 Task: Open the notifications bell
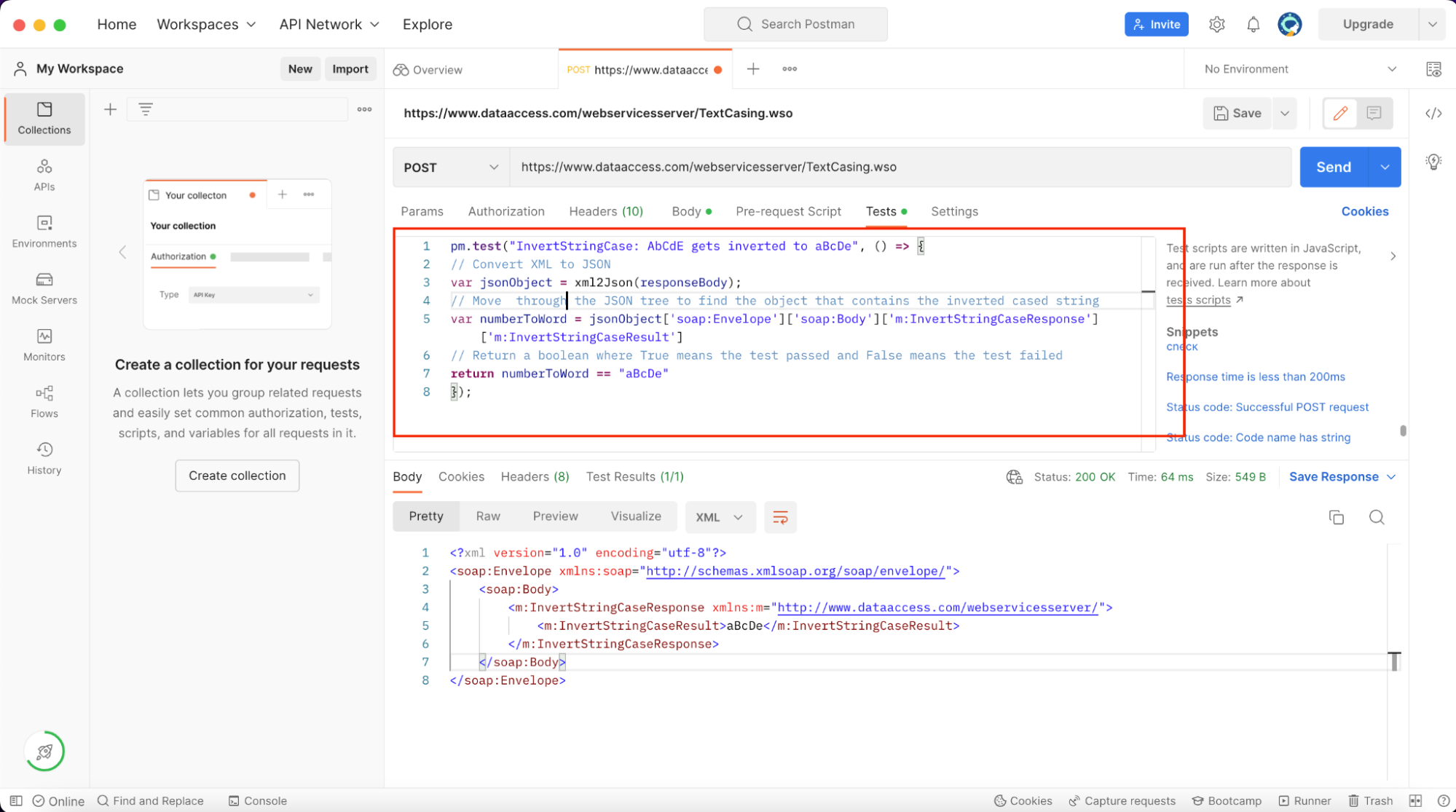[1253, 24]
